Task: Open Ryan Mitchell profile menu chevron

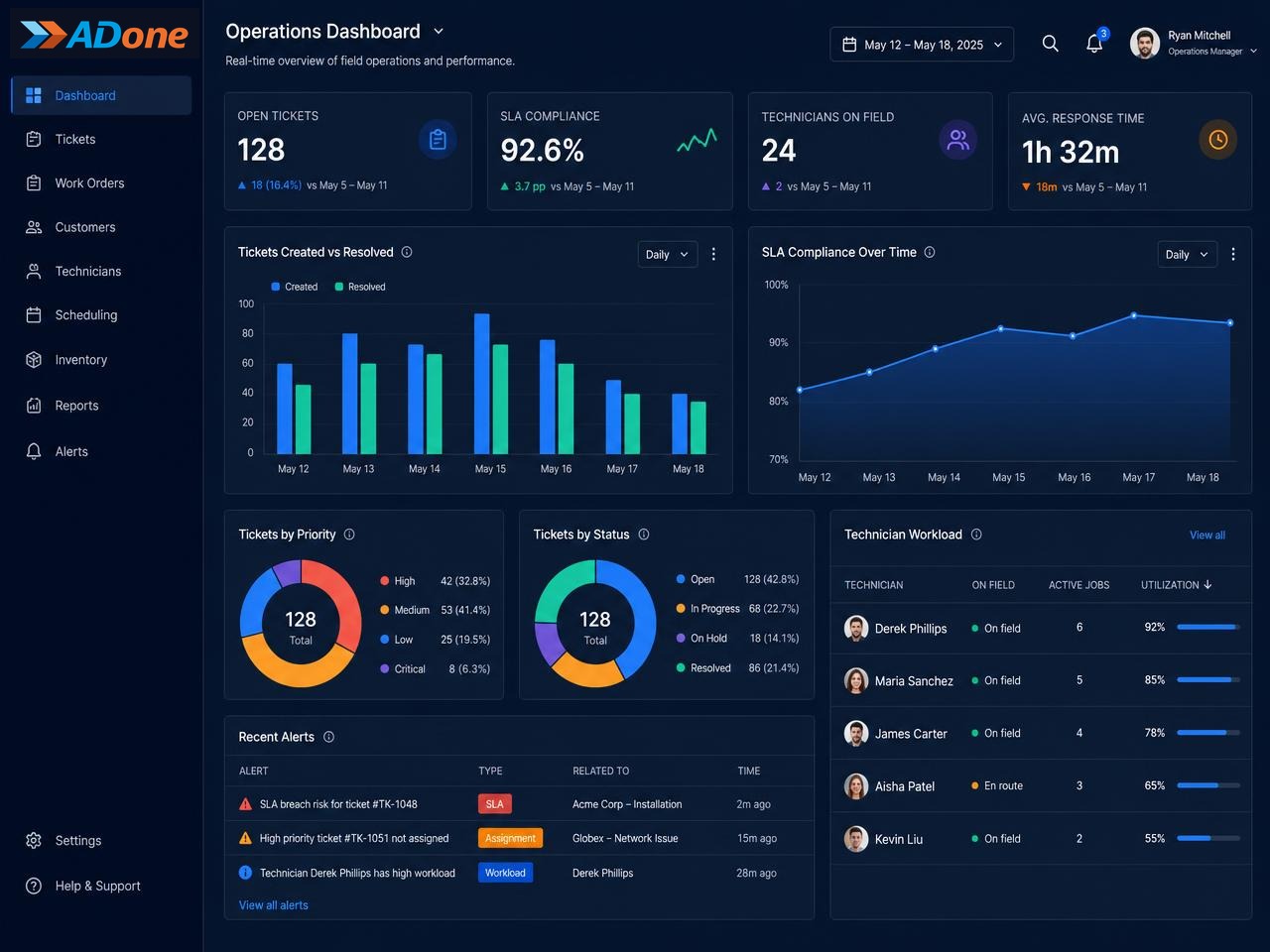Action: [1253, 52]
